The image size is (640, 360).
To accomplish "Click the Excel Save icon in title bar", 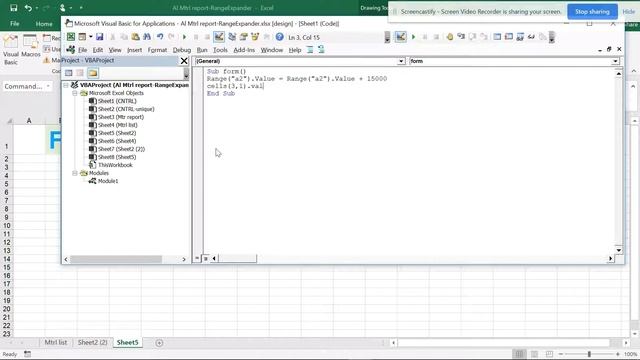I will (13, 8).
